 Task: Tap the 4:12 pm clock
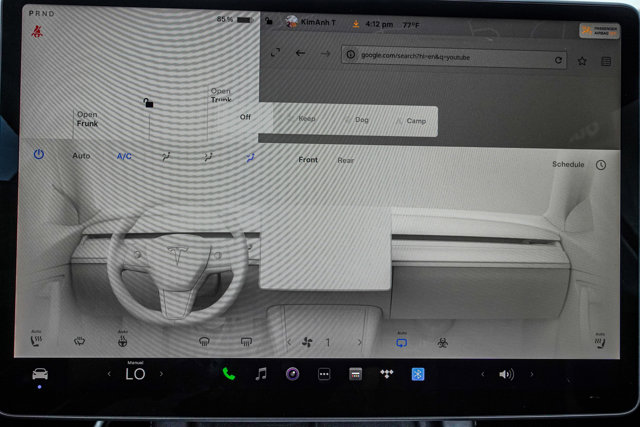pyautogui.click(x=379, y=24)
